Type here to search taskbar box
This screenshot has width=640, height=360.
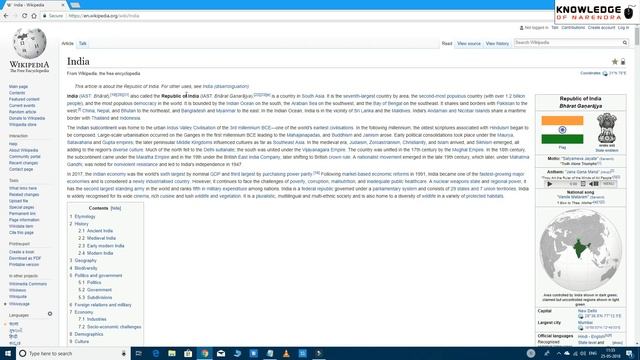(73, 353)
